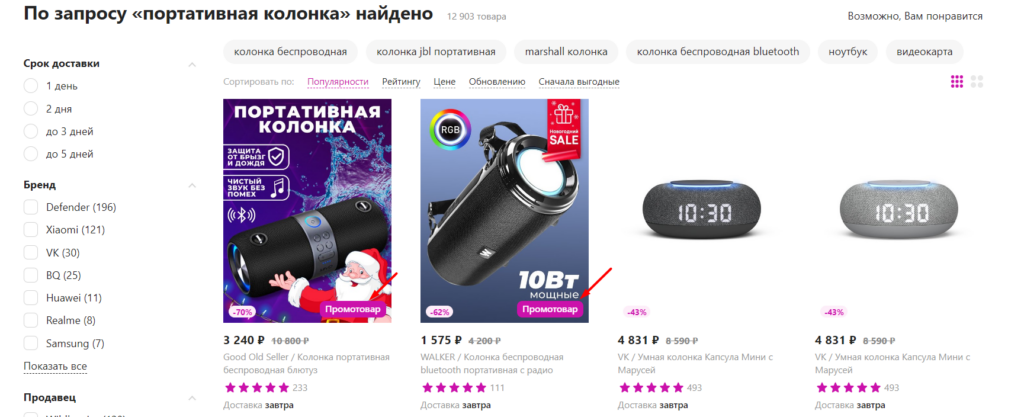Click the Промотовар badge on WALKER speaker
1024x417 pixels.
tap(551, 309)
